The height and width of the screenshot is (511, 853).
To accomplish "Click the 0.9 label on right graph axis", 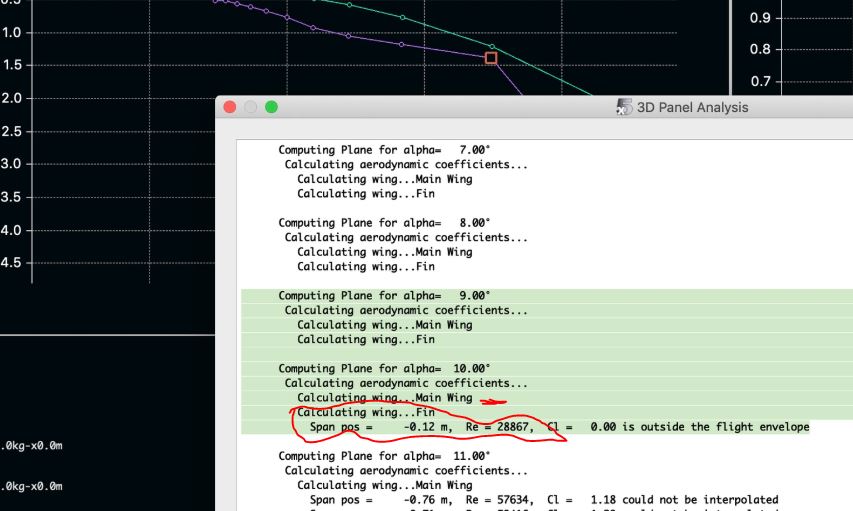I will pyautogui.click(x=760, y=18).
